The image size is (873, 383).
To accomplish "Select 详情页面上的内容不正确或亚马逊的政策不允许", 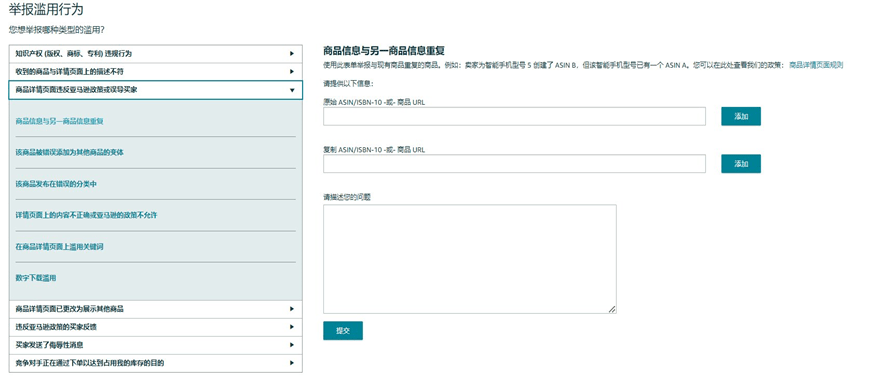I will pos(86,215).
